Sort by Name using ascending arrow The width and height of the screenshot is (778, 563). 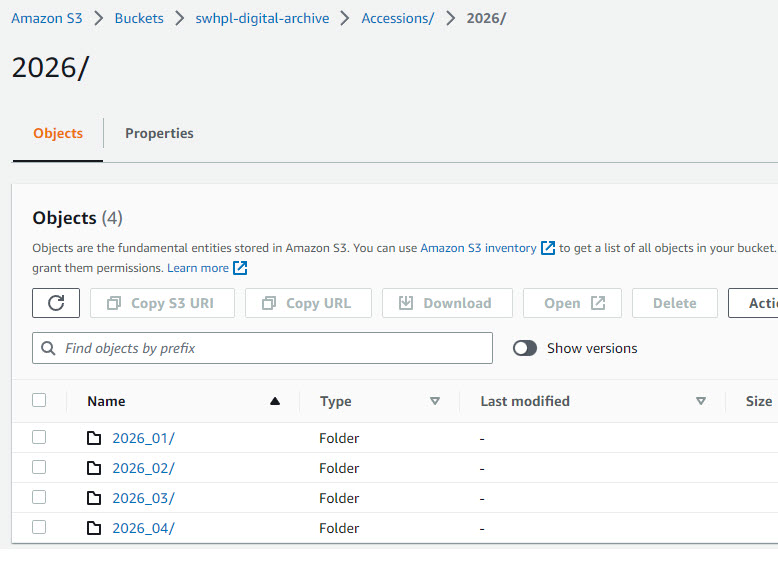pos(275,401)
